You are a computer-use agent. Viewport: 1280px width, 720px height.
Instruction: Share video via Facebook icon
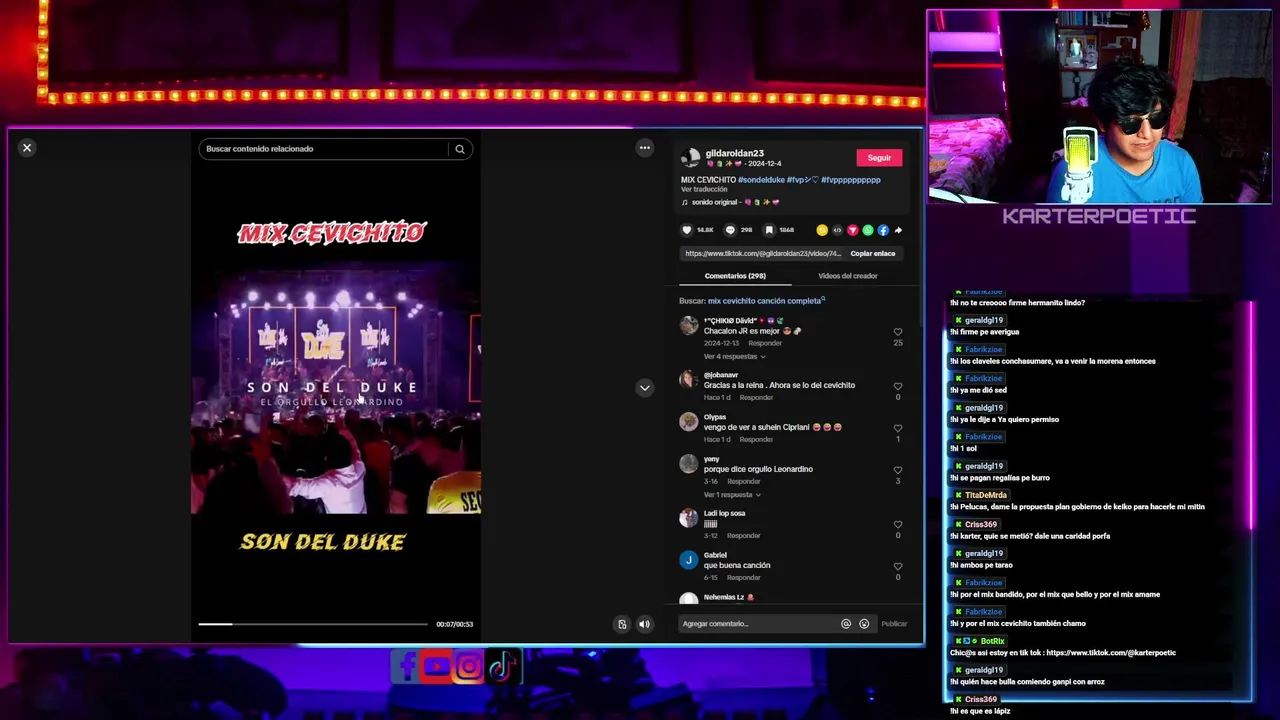click(883, 230)
